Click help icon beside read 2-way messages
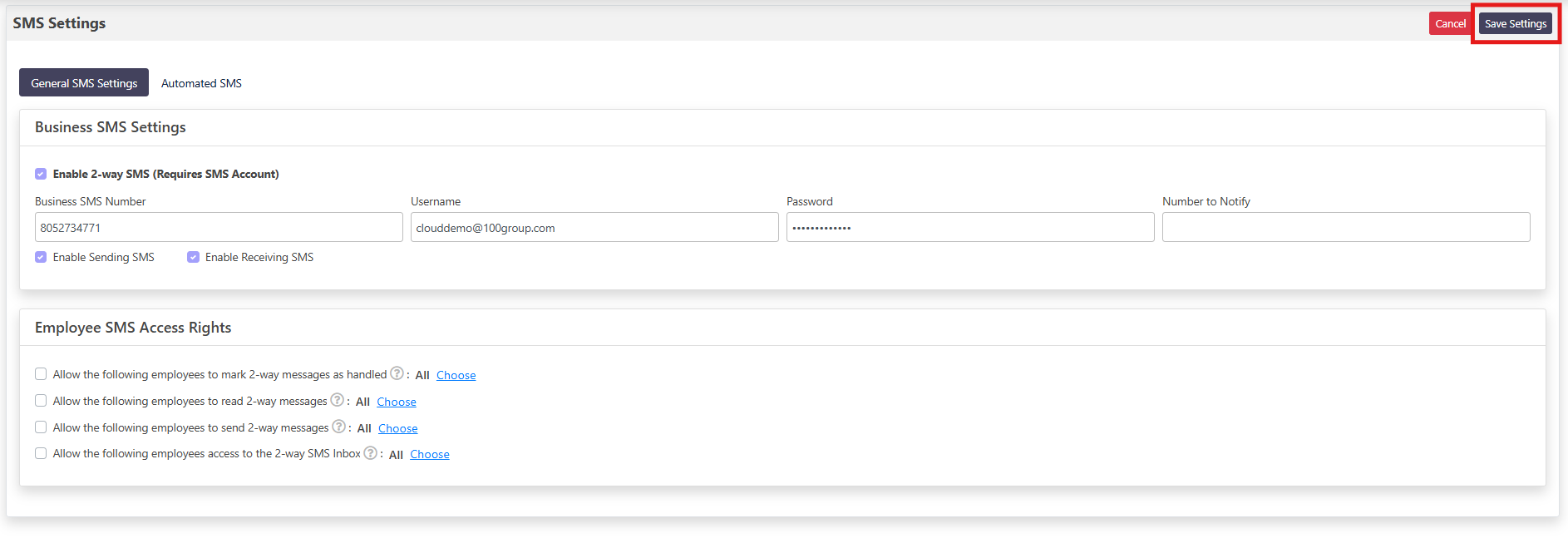This screenshot has width=1568, height=538. (337, 400)
